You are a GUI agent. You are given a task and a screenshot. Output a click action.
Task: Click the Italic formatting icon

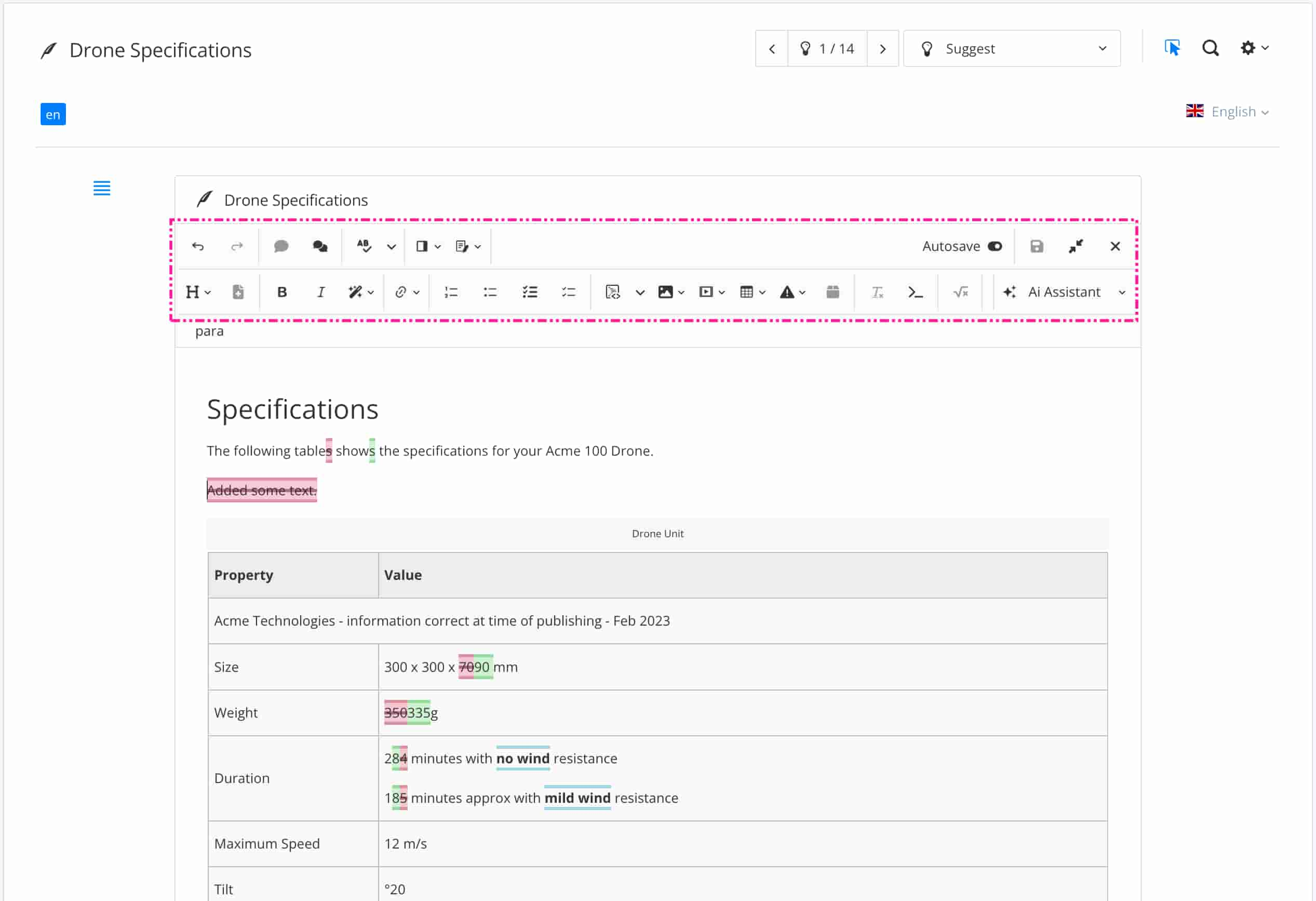point(320,291)
